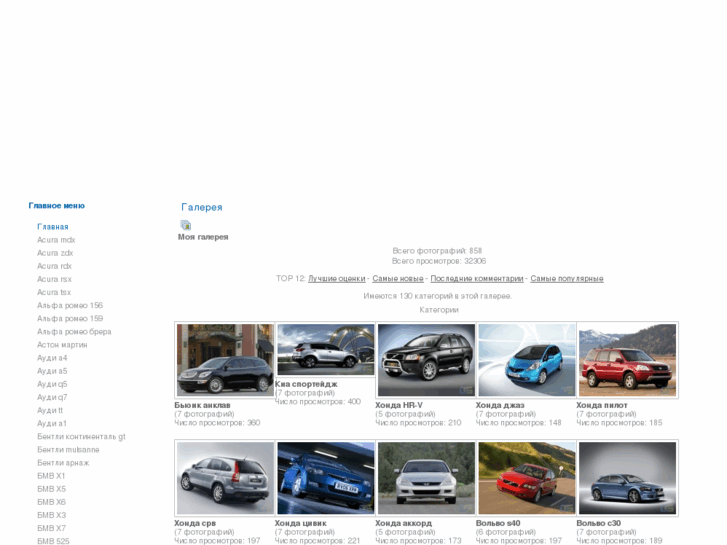Screen dimensions: 727x545
Task: Click Хонда HR-V category title
Action: coord(399,405)
